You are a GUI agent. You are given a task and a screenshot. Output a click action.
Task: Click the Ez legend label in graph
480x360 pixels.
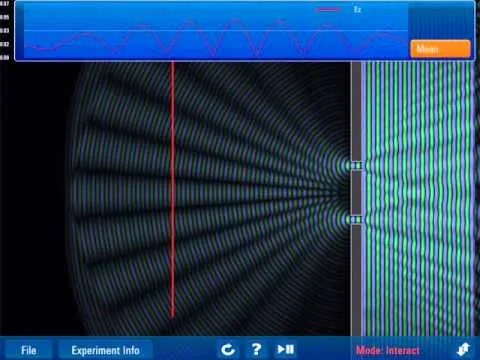click(x=357, y=9)
